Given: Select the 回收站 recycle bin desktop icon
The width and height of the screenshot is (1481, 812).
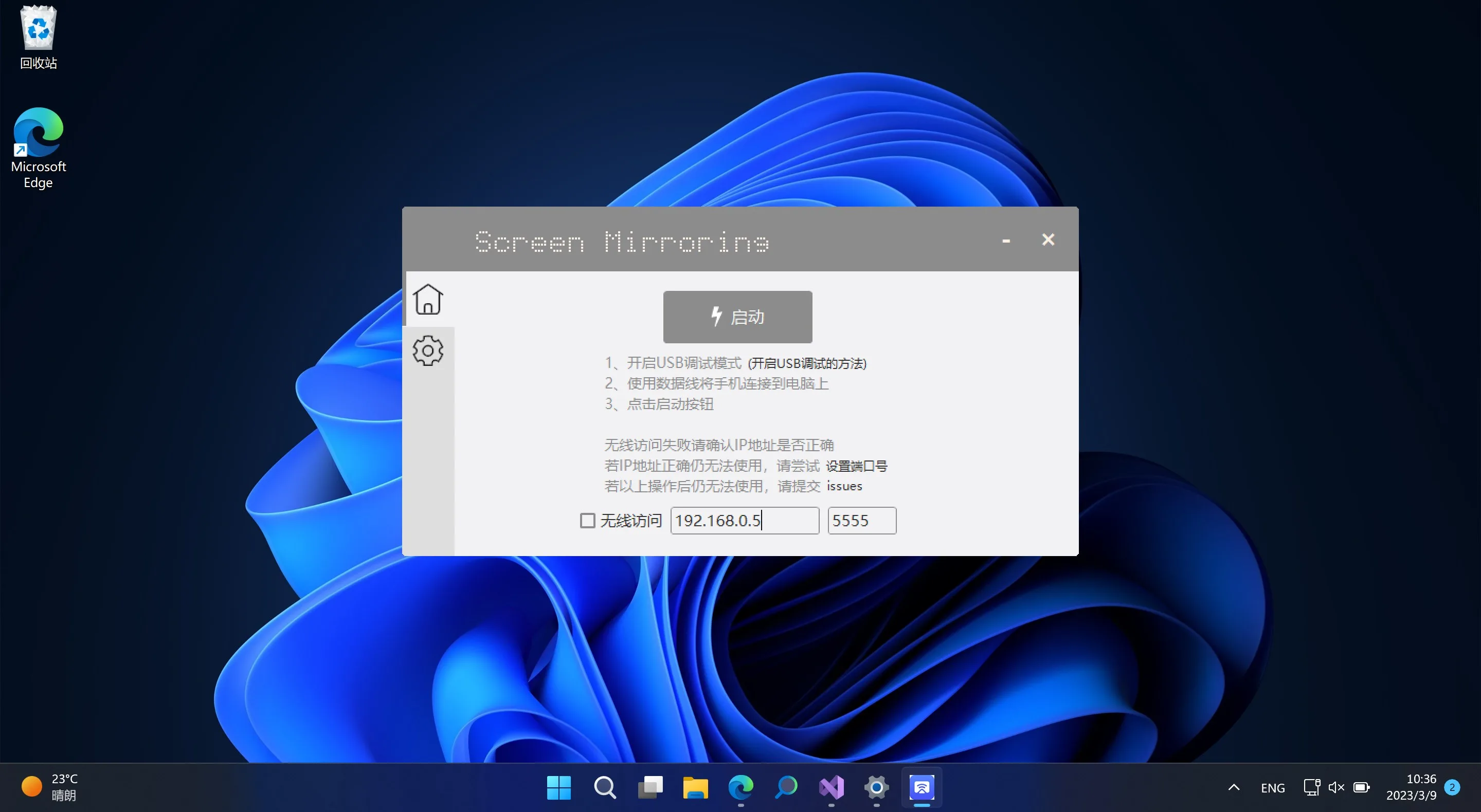Looking at the screenshot, I should tap(39, 38).
